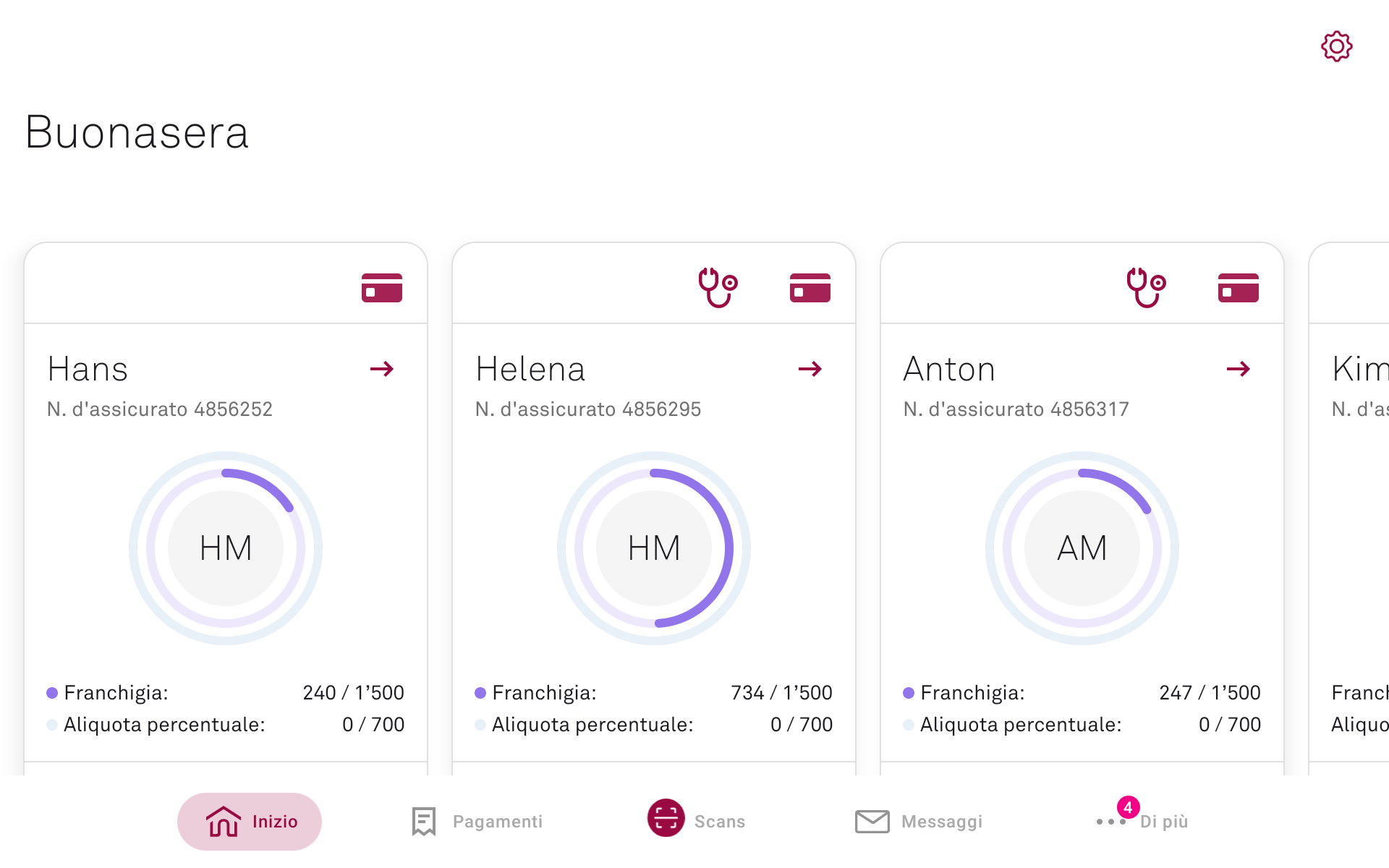Click Helena's stethoscope doctor icon
This screenshot has width=1389, height=868.
(x=717, y=287)
